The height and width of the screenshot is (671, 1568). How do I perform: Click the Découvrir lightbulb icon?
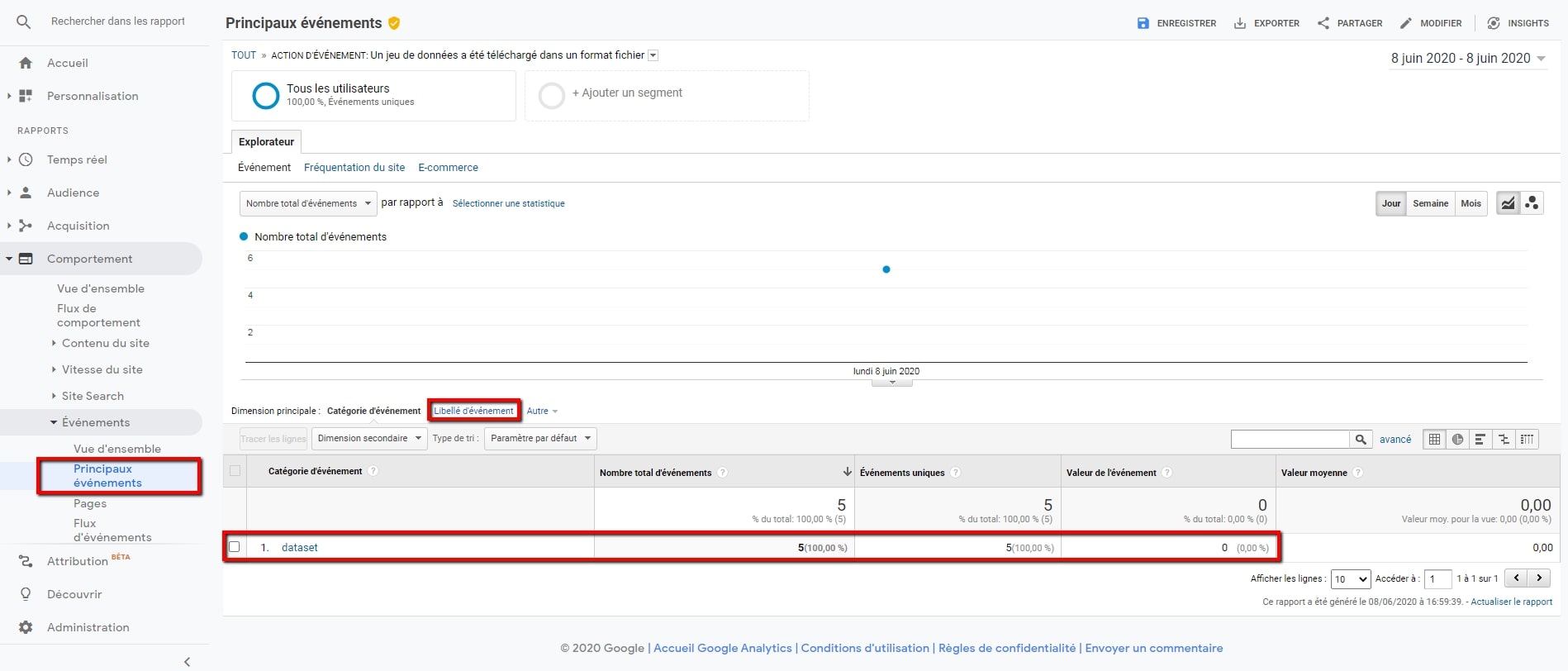click(x=26, y=594)
